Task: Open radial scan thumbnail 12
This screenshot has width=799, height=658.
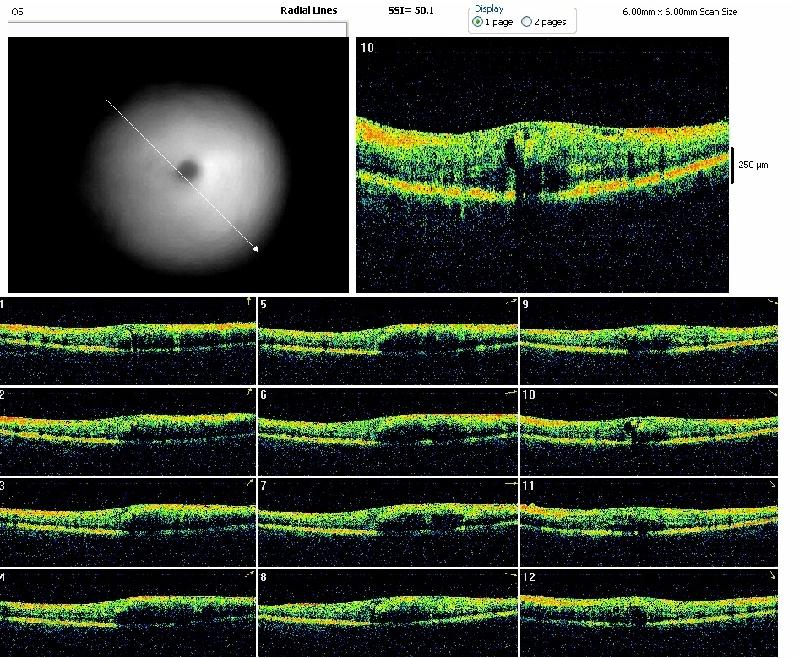Action: pyautogui.click(x=648, y=612)
